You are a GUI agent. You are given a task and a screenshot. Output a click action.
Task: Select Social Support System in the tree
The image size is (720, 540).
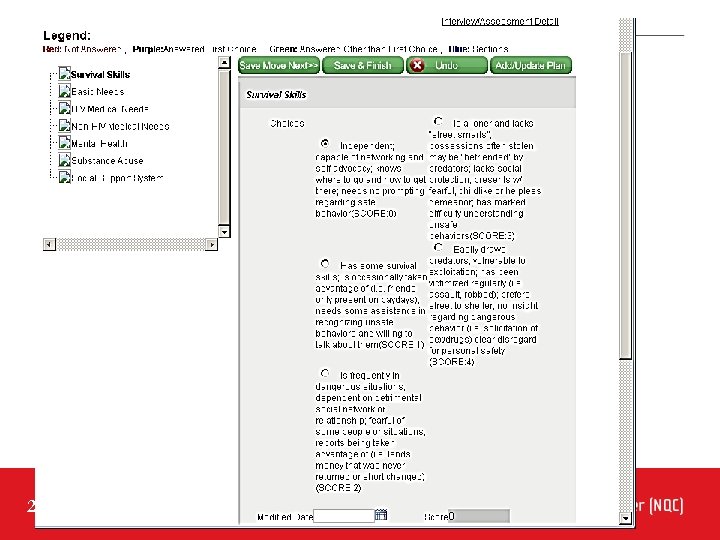[117, 178]
